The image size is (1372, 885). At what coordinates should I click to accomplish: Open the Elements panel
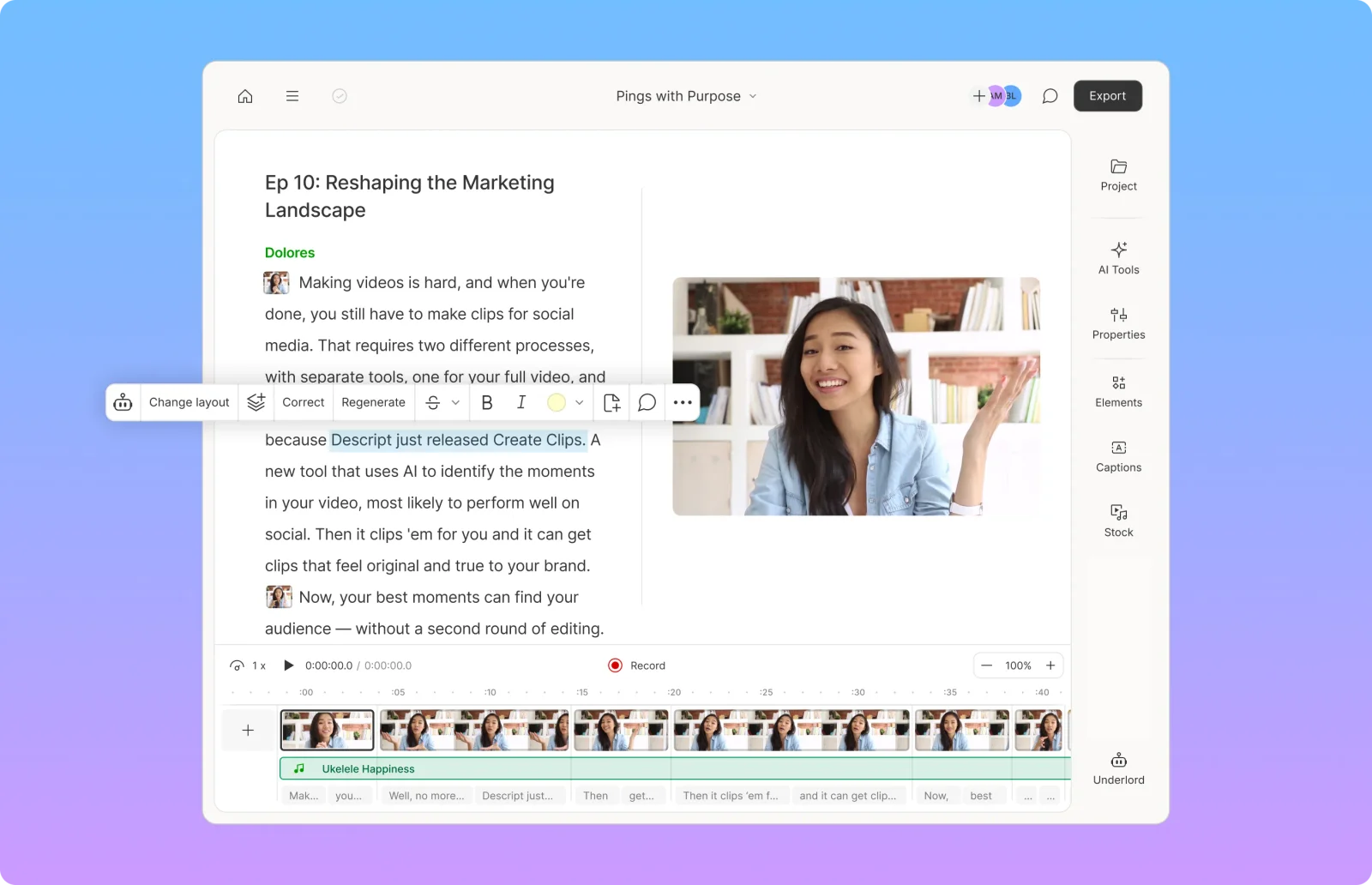(x=1118, y=390)
